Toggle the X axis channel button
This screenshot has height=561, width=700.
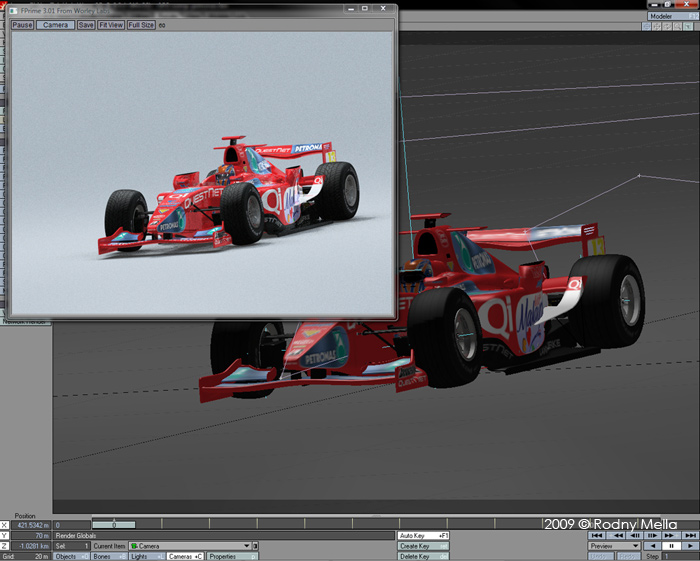tap(5, 525)
